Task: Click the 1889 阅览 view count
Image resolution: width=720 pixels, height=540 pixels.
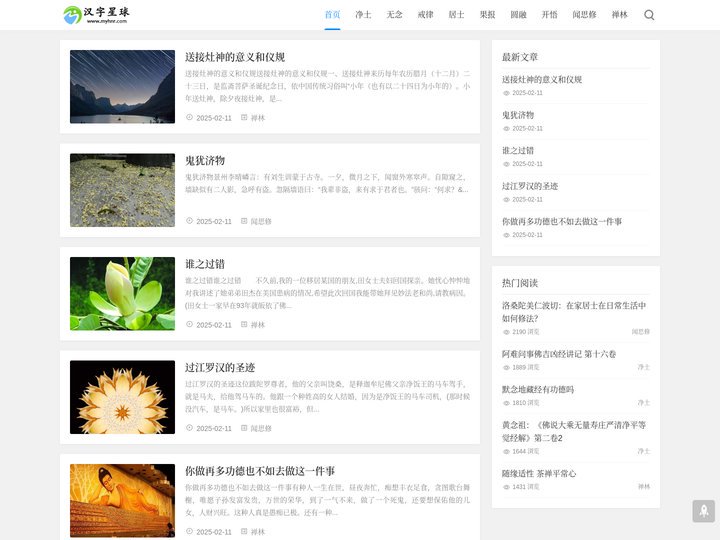Action: pos(521,367)
